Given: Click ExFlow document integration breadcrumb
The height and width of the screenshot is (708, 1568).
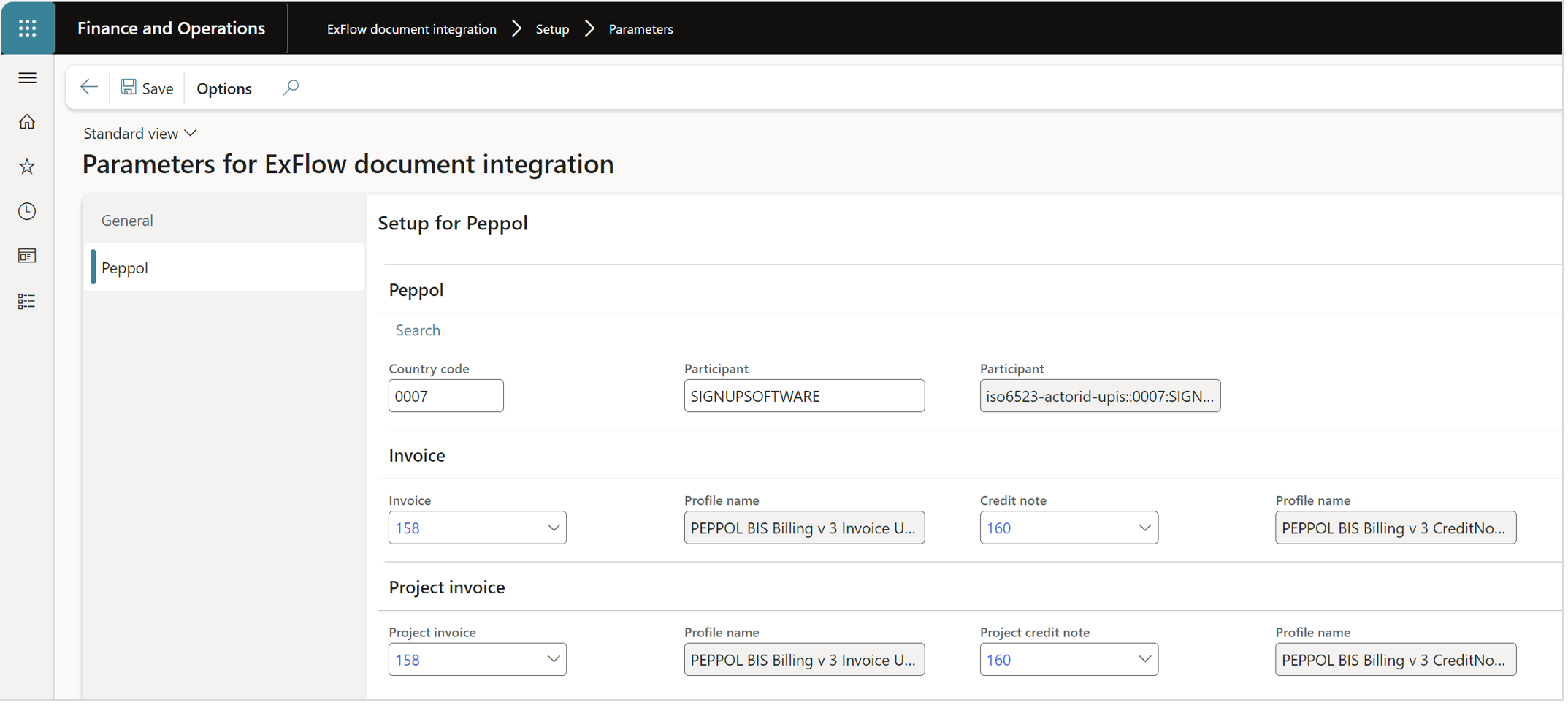Looking at the screenshot, I should pyautogui.click(x=412, y=29).
